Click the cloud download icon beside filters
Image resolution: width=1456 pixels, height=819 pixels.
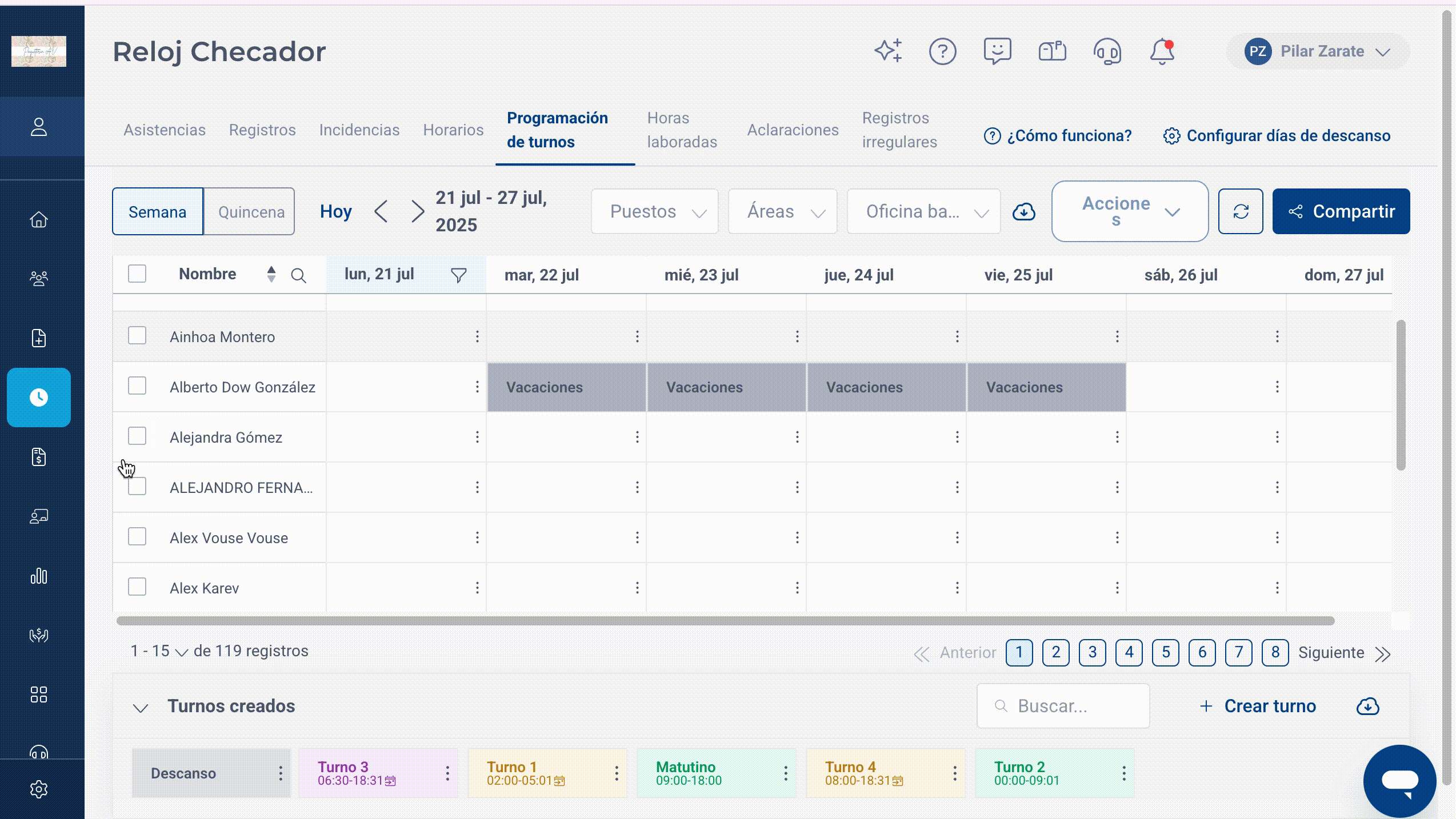[x=1023, y=212]
